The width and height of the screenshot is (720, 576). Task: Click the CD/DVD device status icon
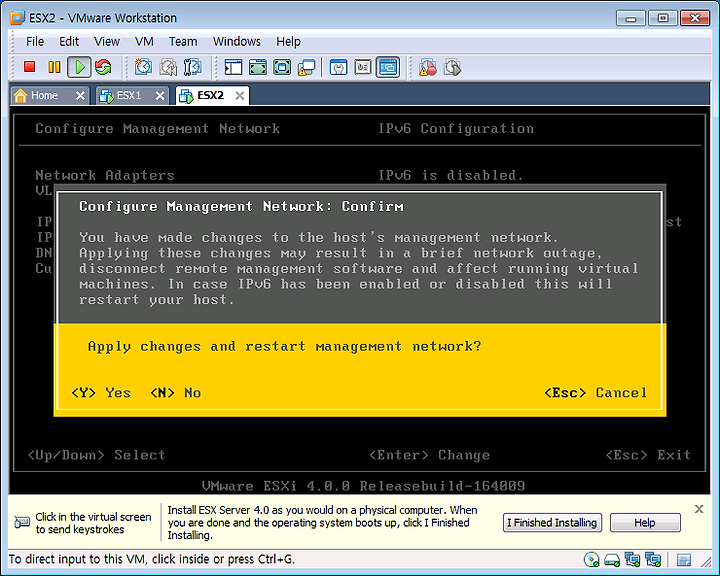point(591,559)
